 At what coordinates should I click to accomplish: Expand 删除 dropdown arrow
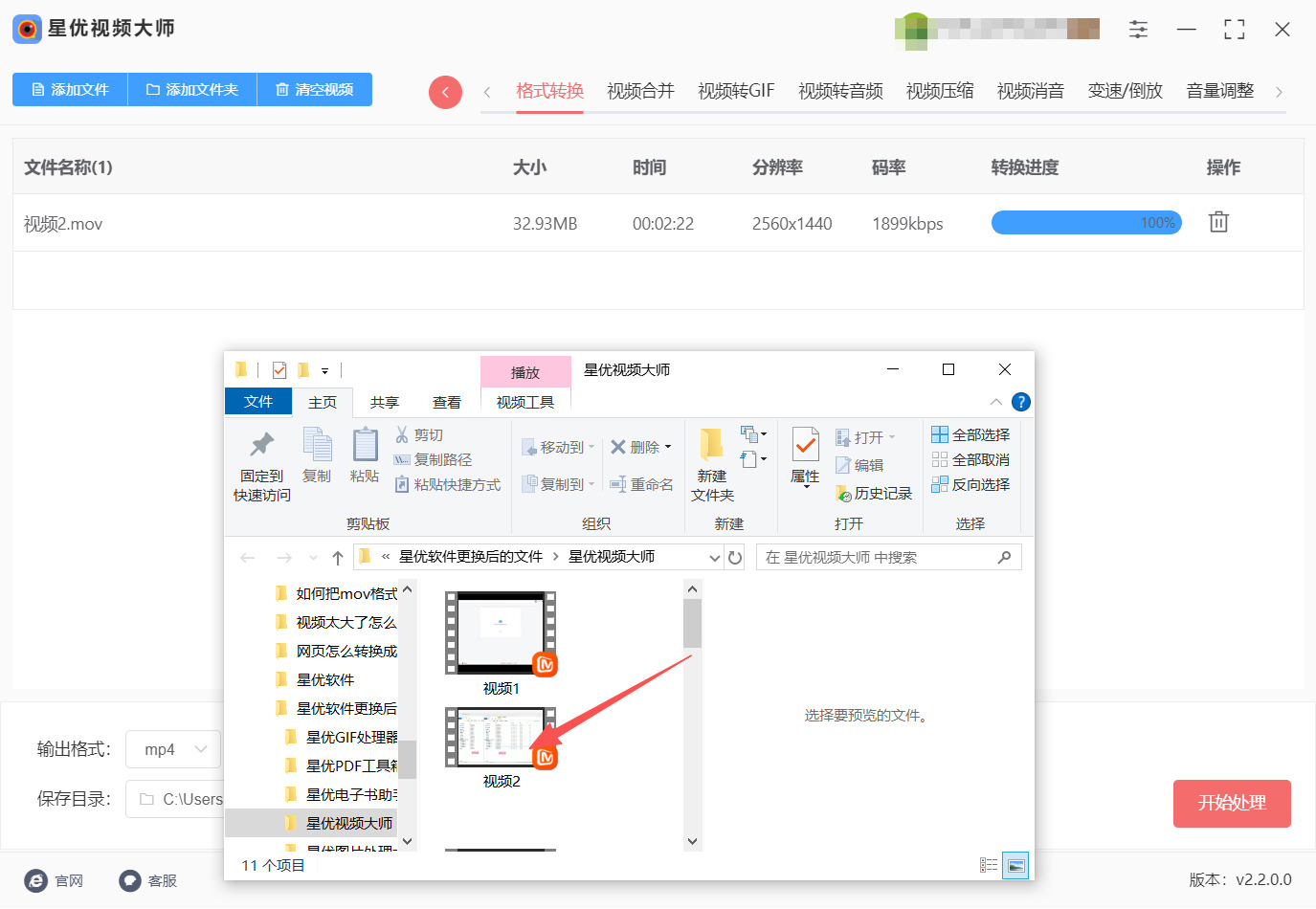tap(668, 448)
